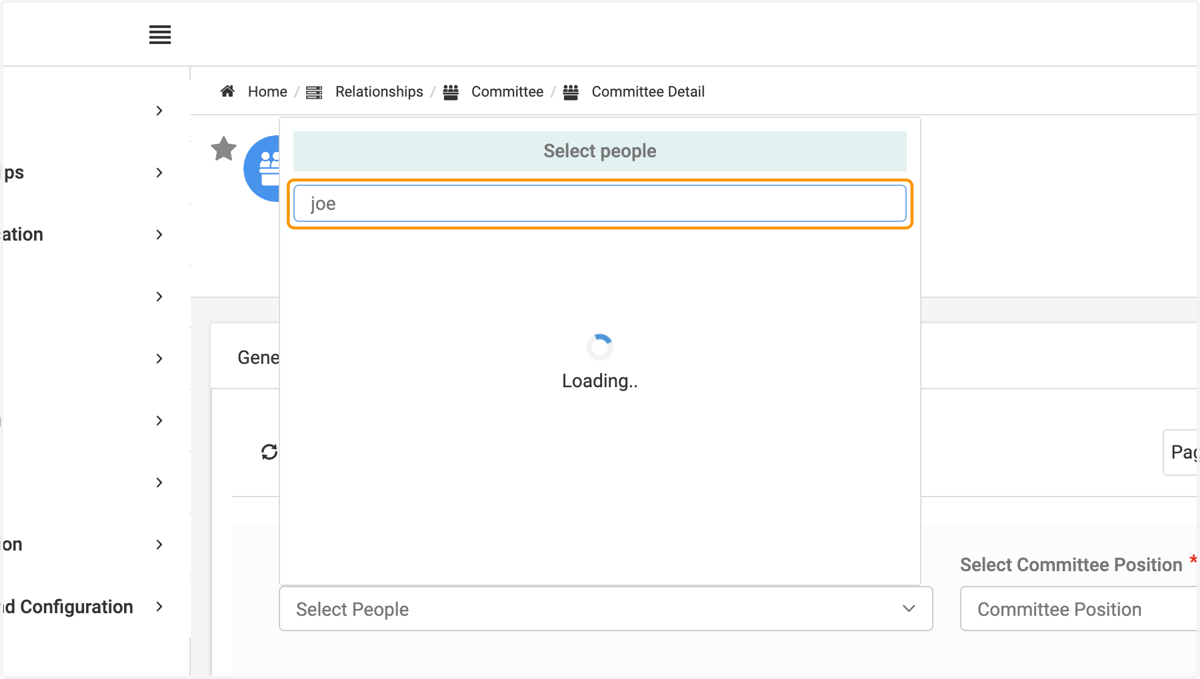Click the Committee Position field
1200x679 pixels.
(1079, 609)
